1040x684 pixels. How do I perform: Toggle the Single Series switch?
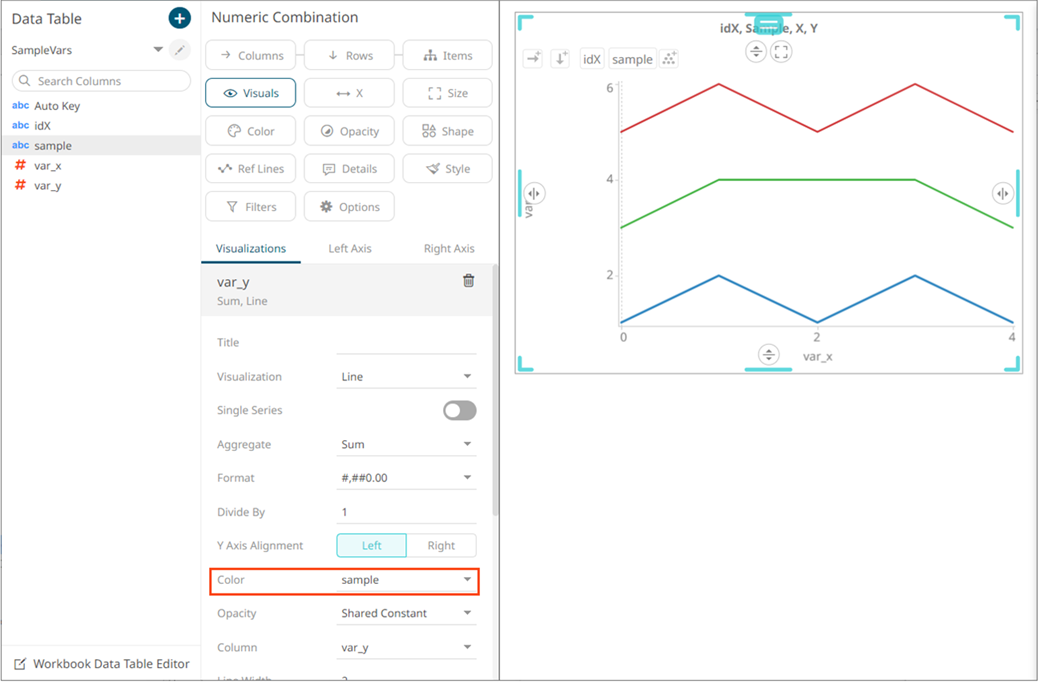[x=459, y=410]
